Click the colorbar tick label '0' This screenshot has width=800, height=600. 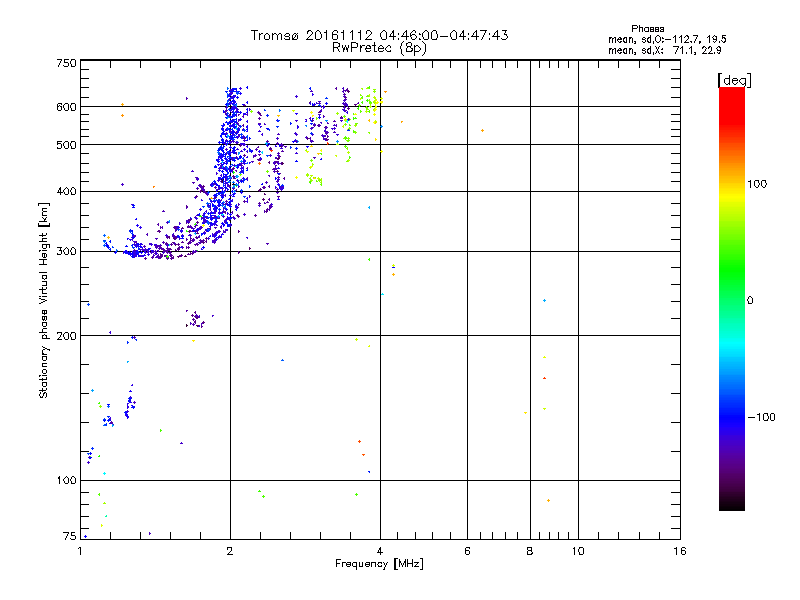point(750,301)
